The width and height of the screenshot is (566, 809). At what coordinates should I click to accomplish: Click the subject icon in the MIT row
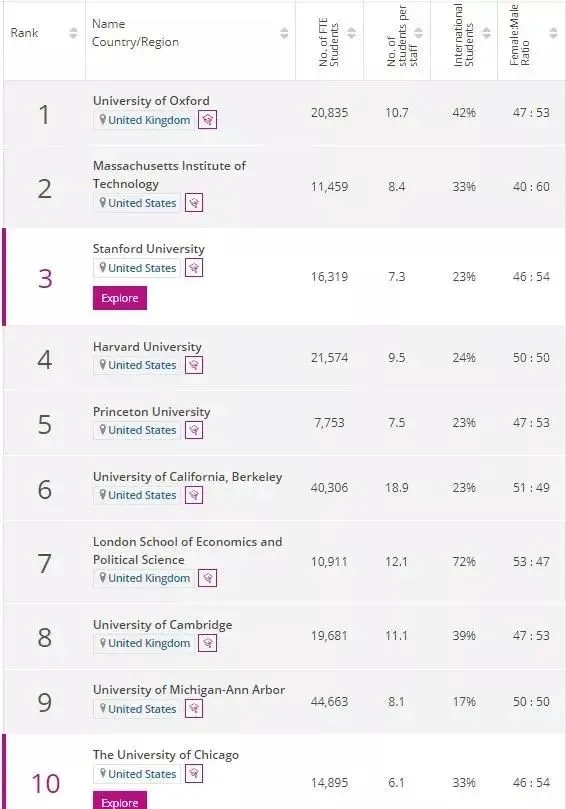click(x=194, y=203)
